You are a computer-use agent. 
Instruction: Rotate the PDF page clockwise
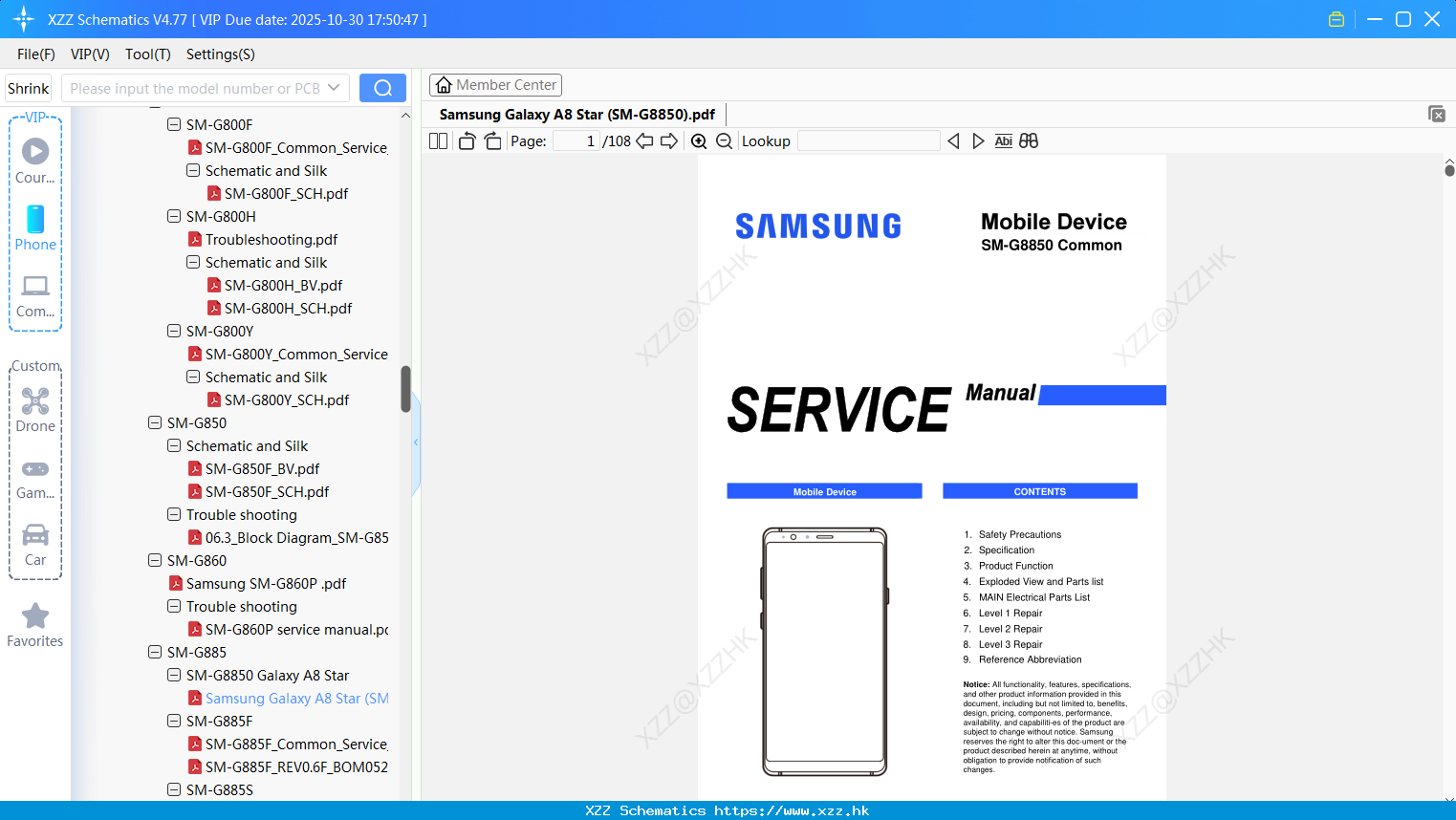(x=492, y=140)
